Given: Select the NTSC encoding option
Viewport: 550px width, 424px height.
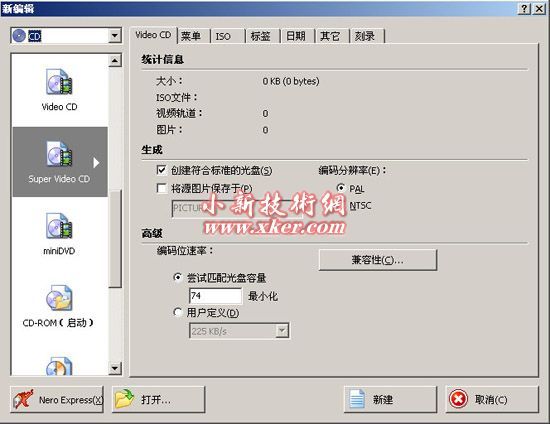Looking at the screenshot, I should [360, 206].
